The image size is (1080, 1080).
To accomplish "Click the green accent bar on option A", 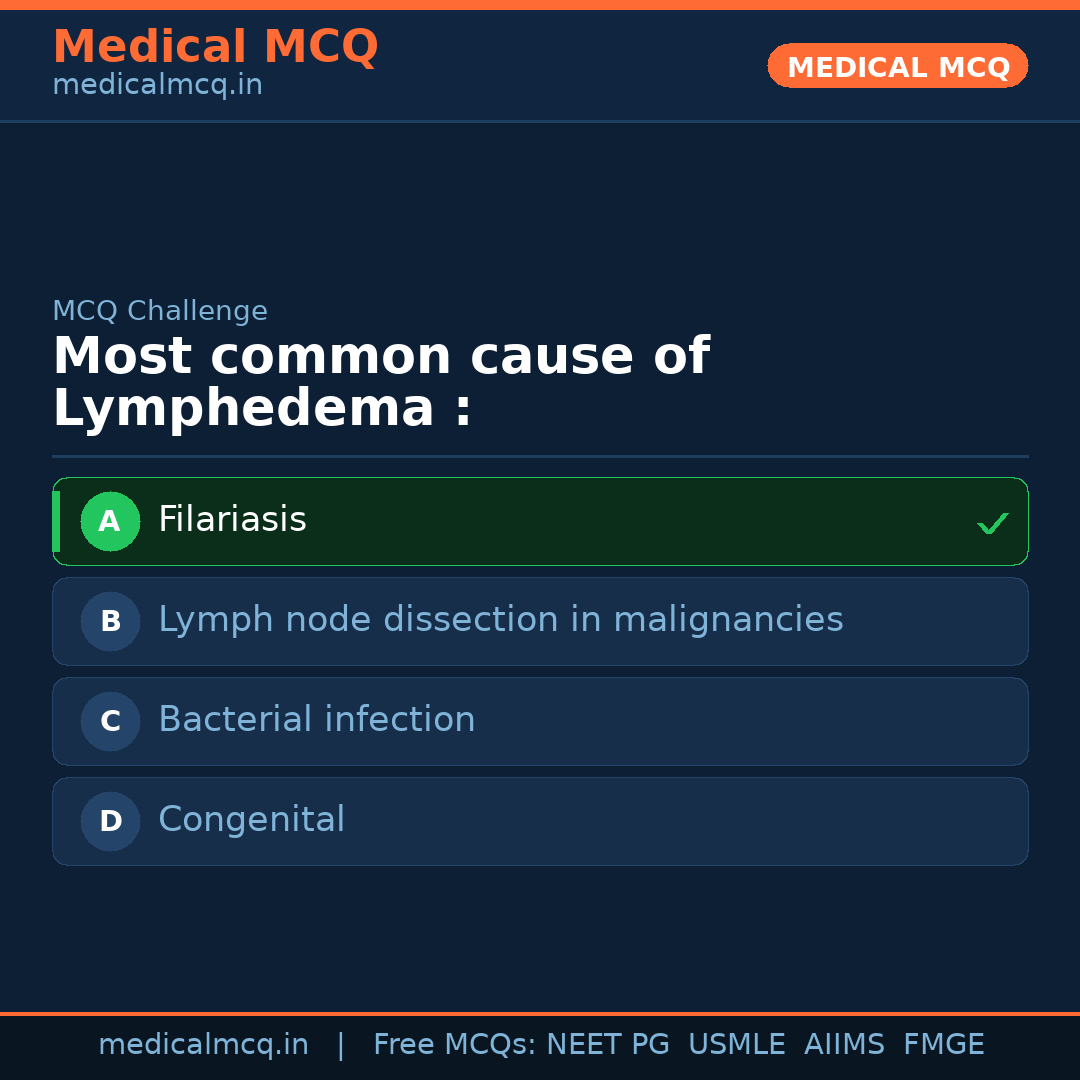I will pos(56,521).
